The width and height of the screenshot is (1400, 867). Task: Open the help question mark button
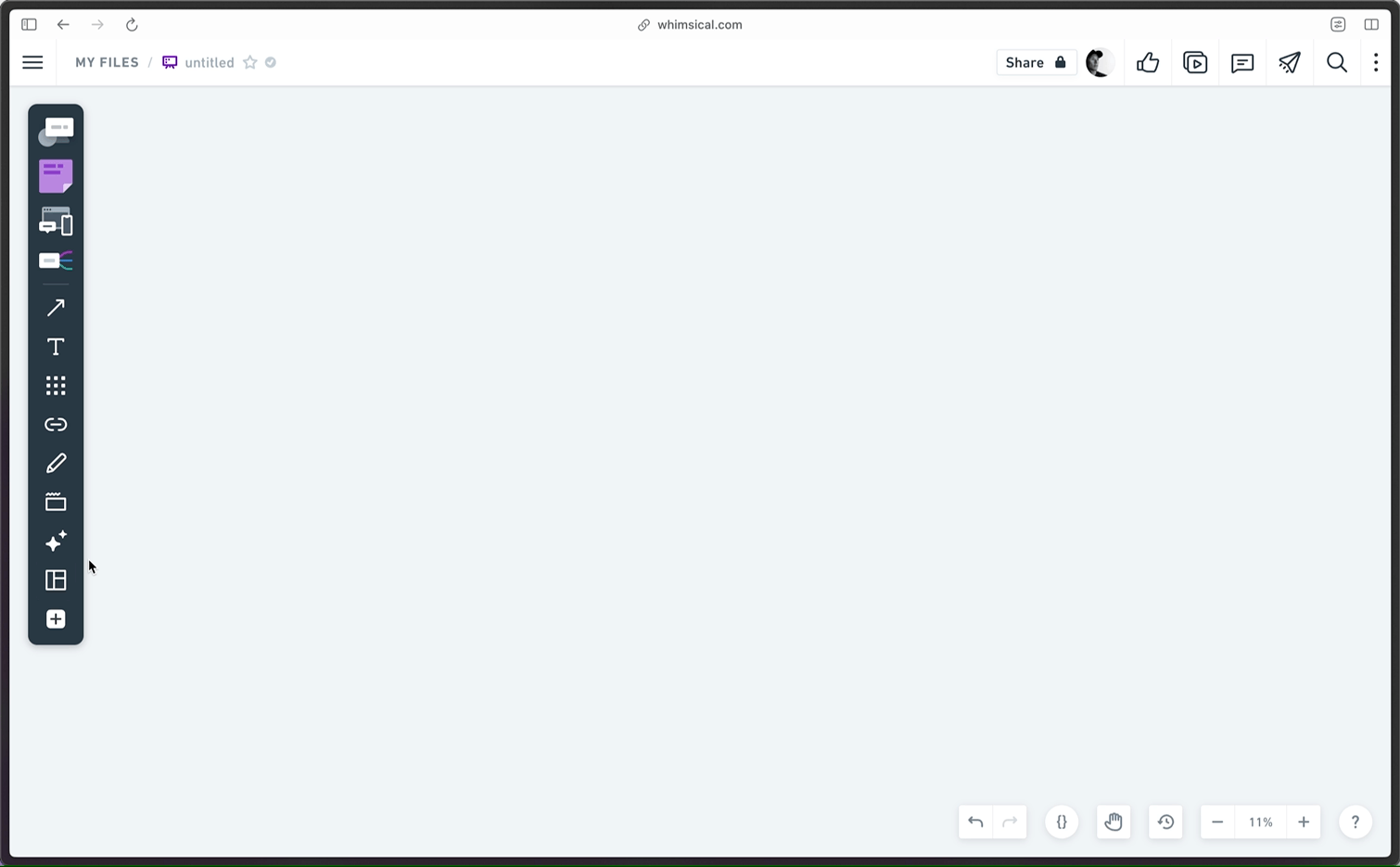tap(1355, 822)
